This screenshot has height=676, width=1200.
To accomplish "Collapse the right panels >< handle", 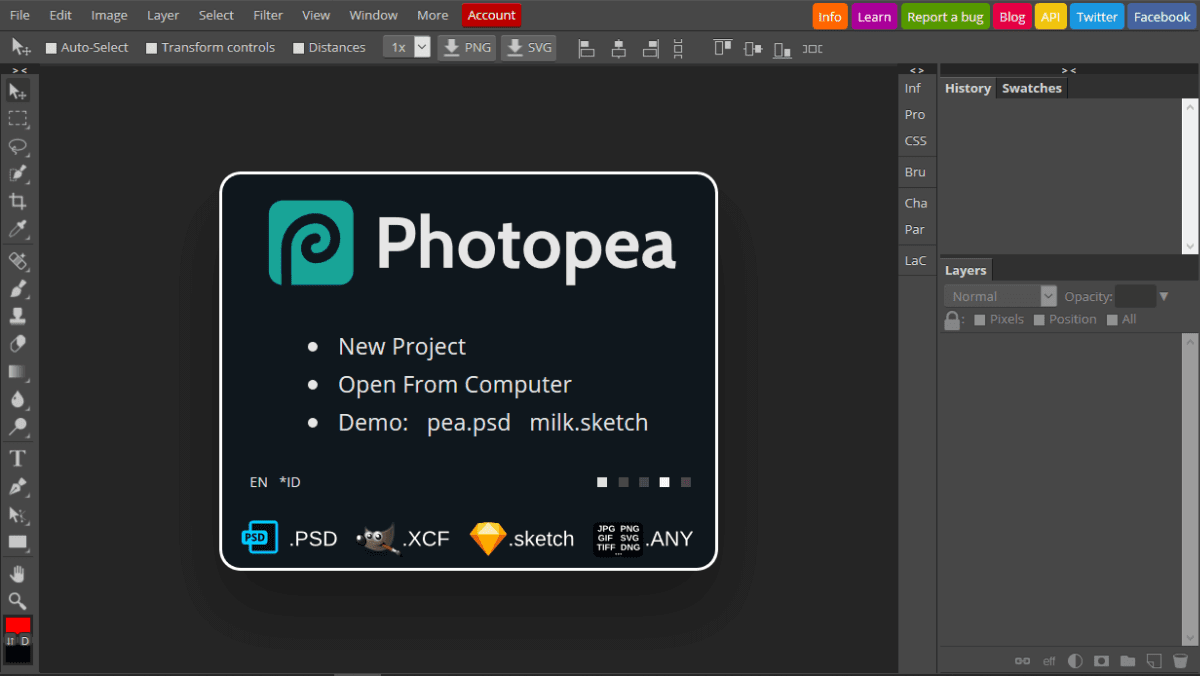I will point(1069,70).
